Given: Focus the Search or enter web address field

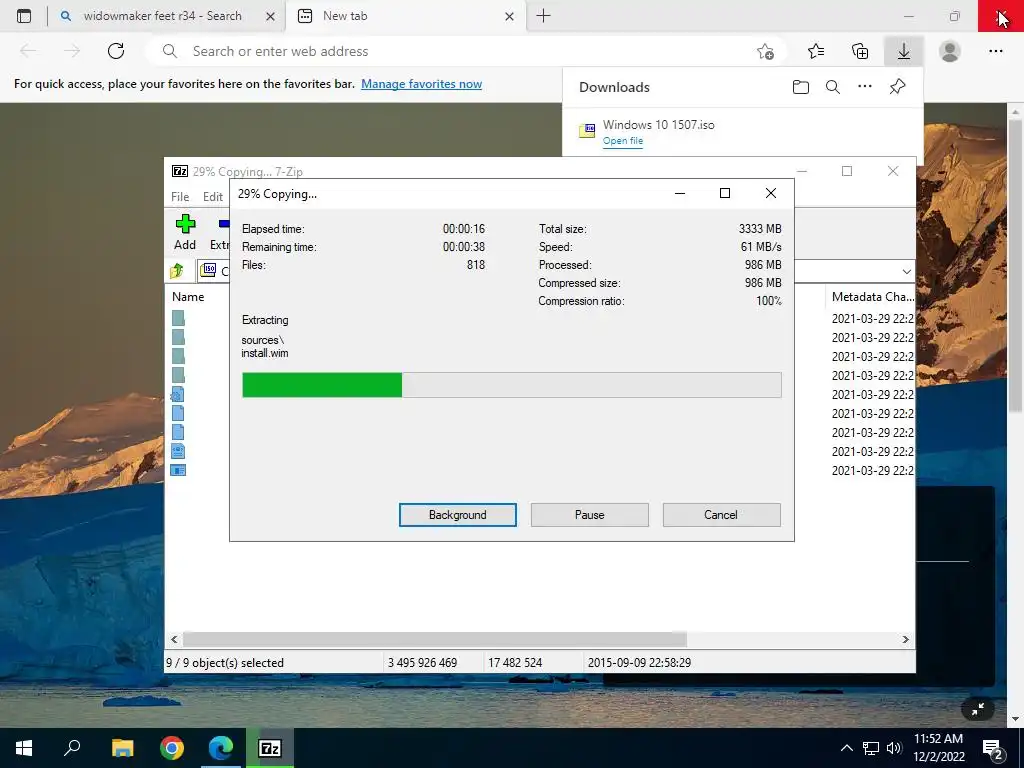Looking at the screenshot, I should [457, 51].
